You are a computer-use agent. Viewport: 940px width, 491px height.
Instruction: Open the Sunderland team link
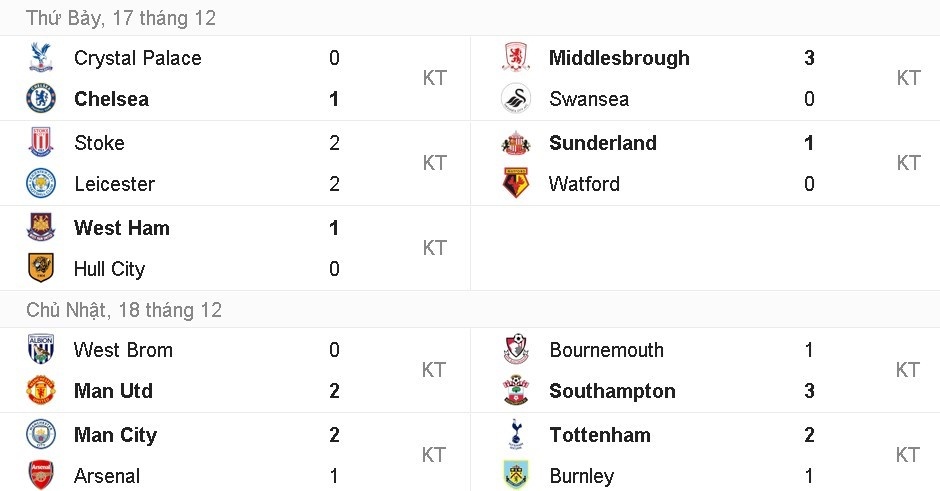603,143
